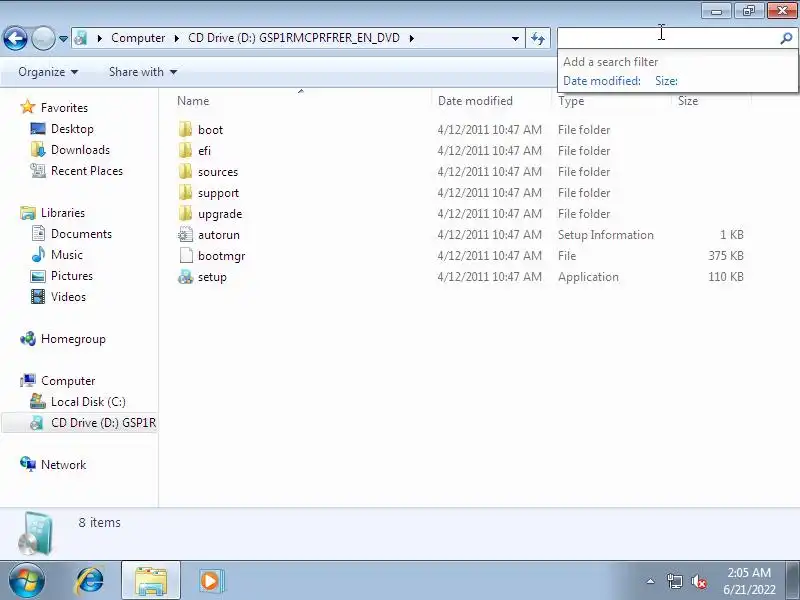This screenshot has height=600, width=800.
Task: Launch Windows Media Player from taskbar
Action: pos(210,581)
